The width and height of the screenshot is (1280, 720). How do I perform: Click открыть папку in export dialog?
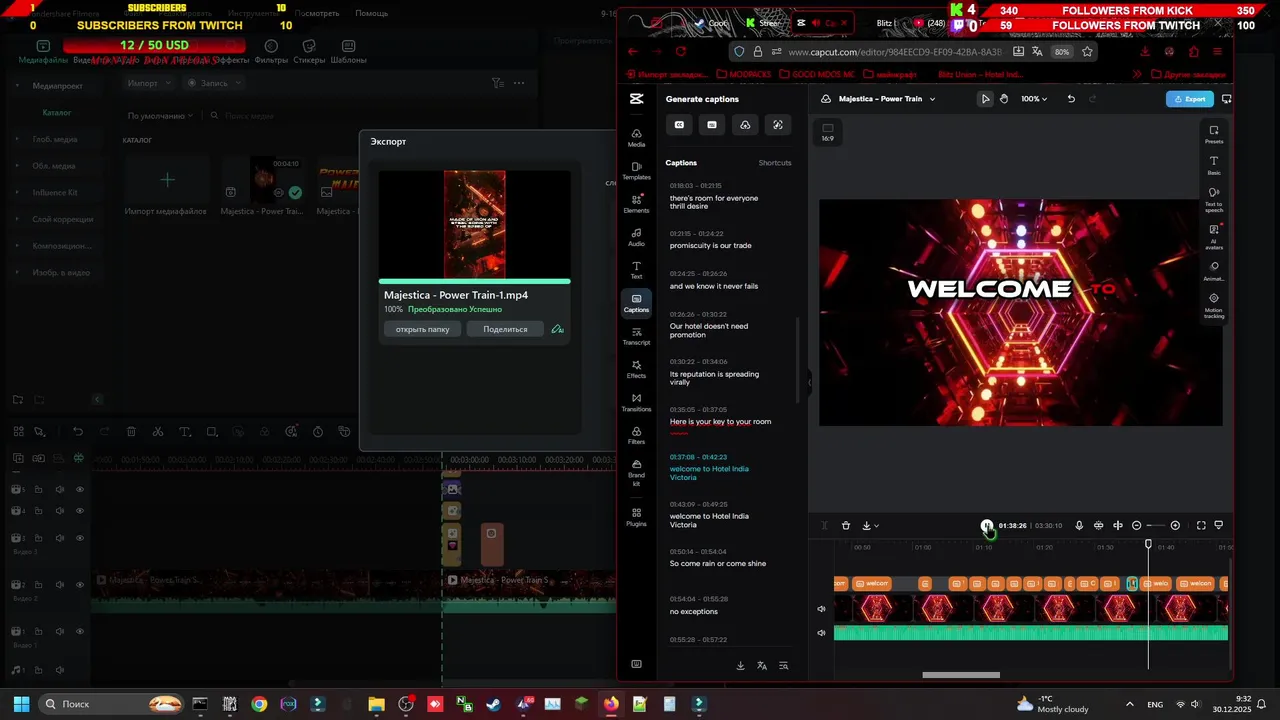(x=422, y=329)
